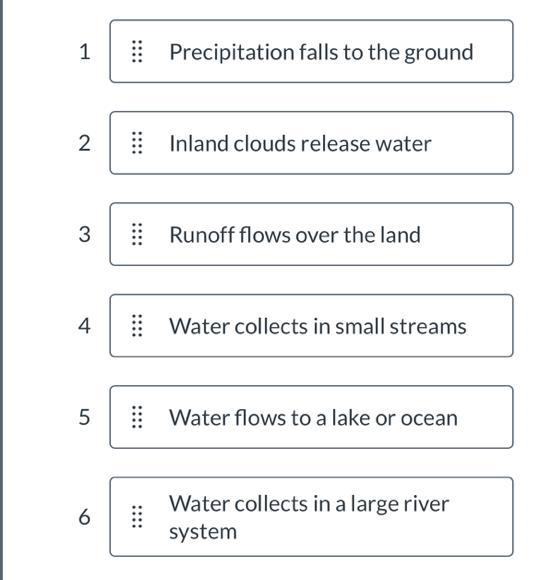
Task: Click the 'Inland clouds release water' card
Action: pyautogui.click(x=311, y=143)
